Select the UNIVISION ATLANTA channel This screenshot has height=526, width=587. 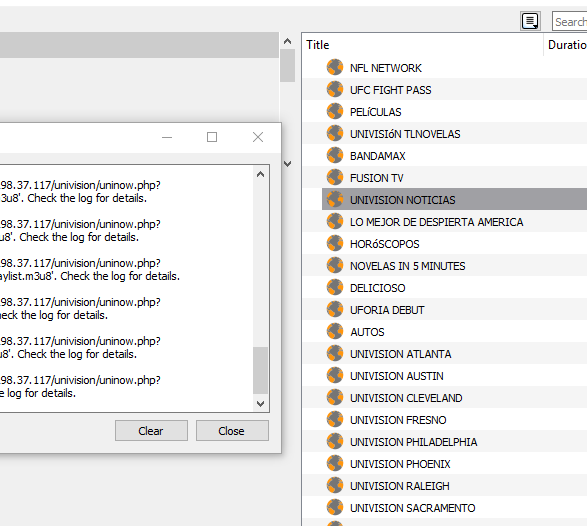click(x=401, y=354)
